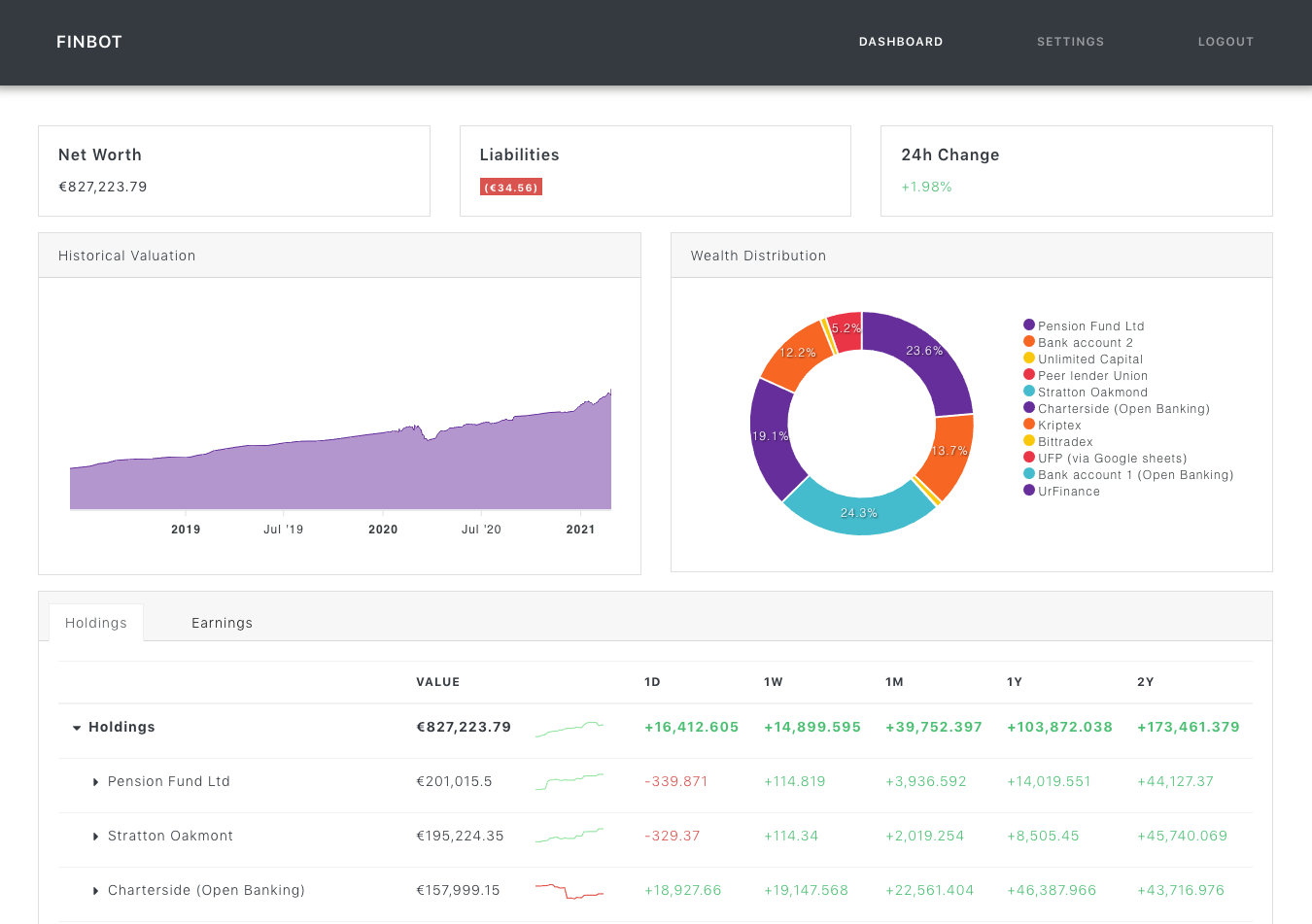Click the Logout link
This screenshot has width=1312, height=924.
pyautogui.click(x=1226, y=42)
